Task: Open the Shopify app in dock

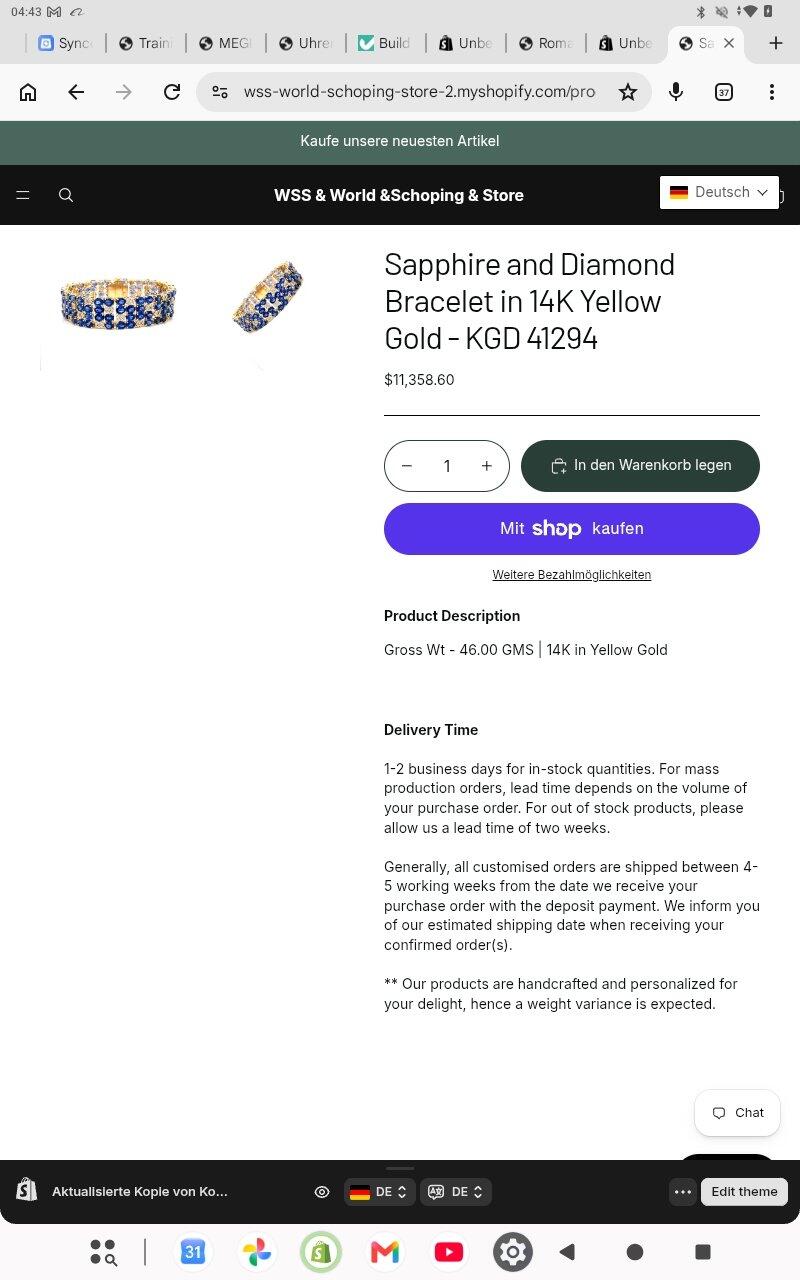Action: click(x=321, y=1252)
